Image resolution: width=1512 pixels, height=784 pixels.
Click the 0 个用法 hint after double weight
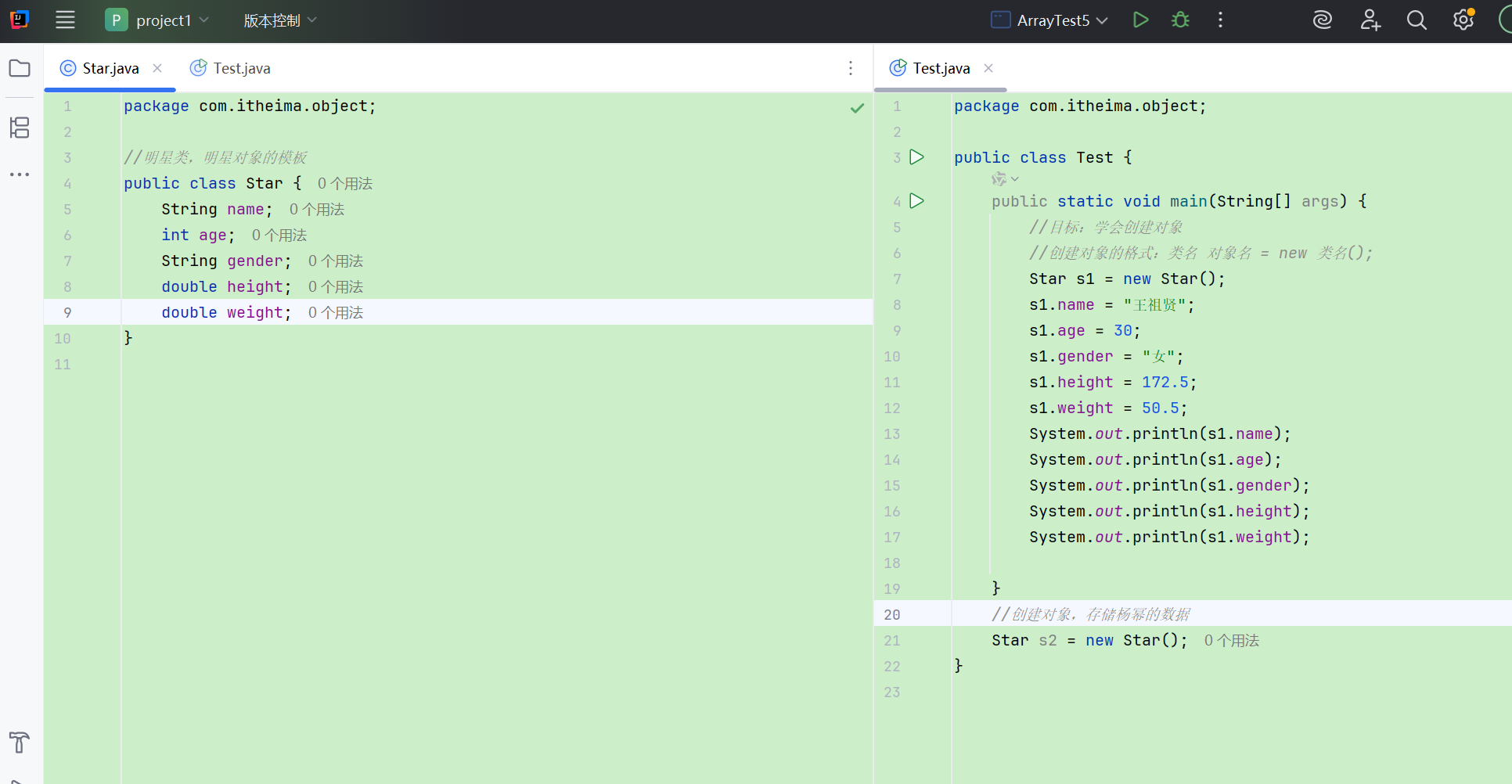pyautogui.click(x=336, y=312)
